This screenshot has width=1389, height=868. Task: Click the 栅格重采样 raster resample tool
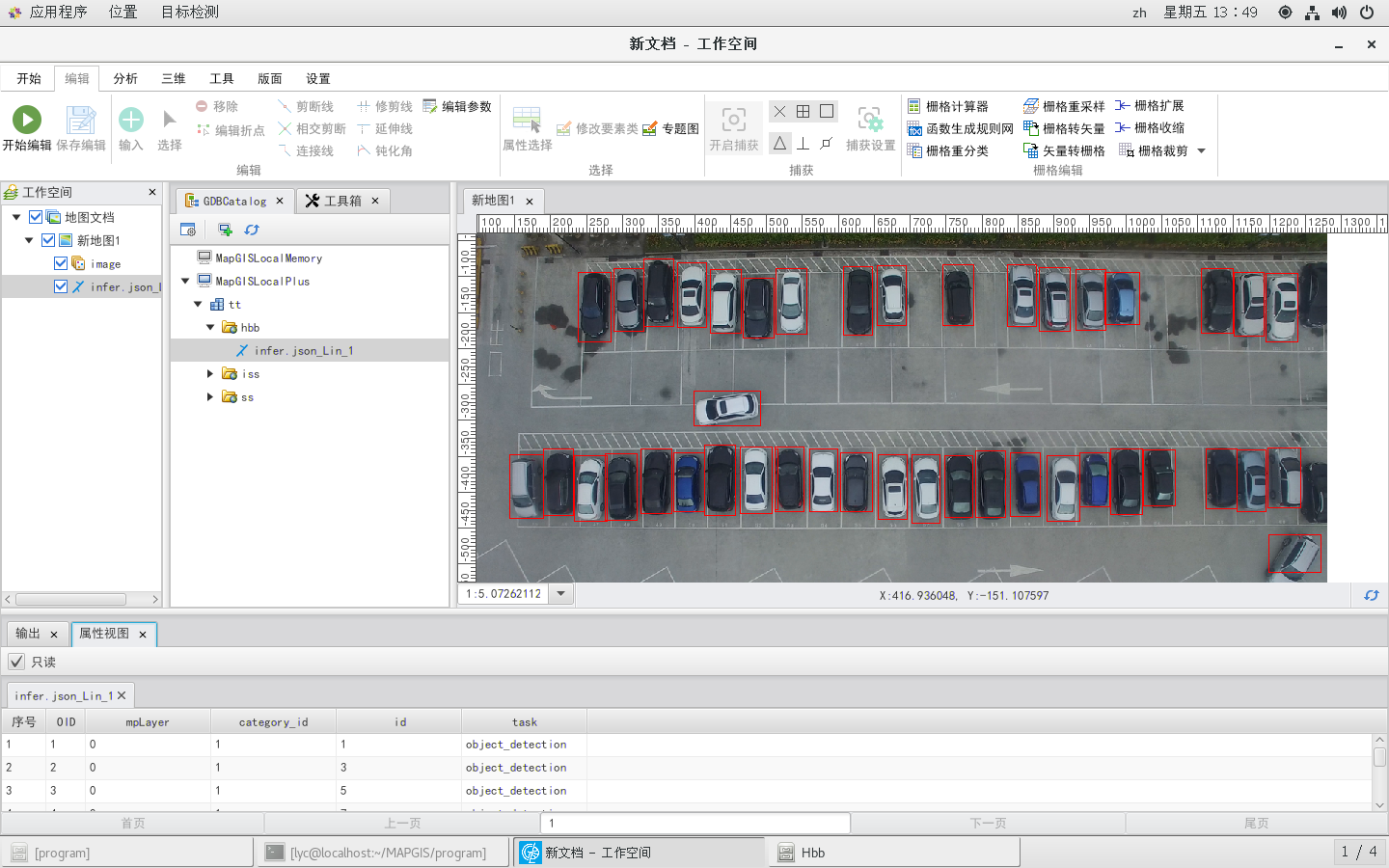[1064, 106]
